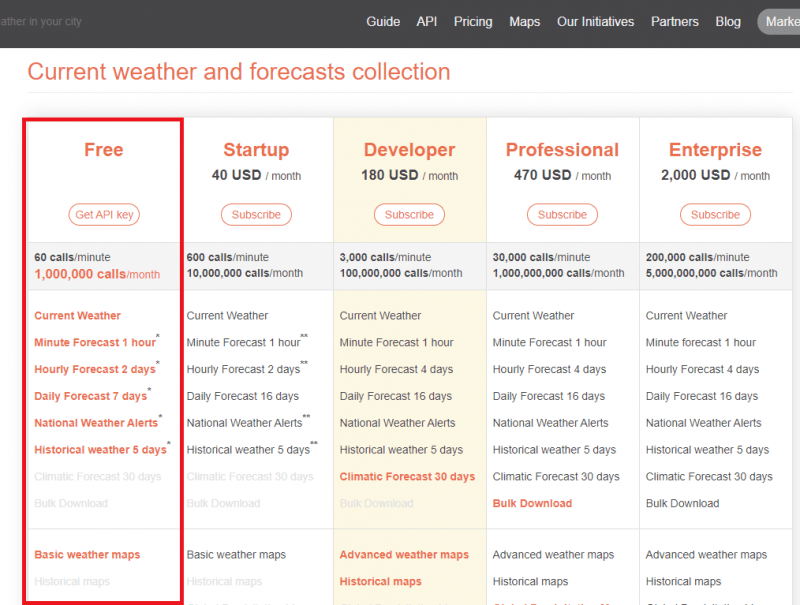800x605 pixels.
Task: Click Get API key for Free plan
Action: click(x=104, y=215)
